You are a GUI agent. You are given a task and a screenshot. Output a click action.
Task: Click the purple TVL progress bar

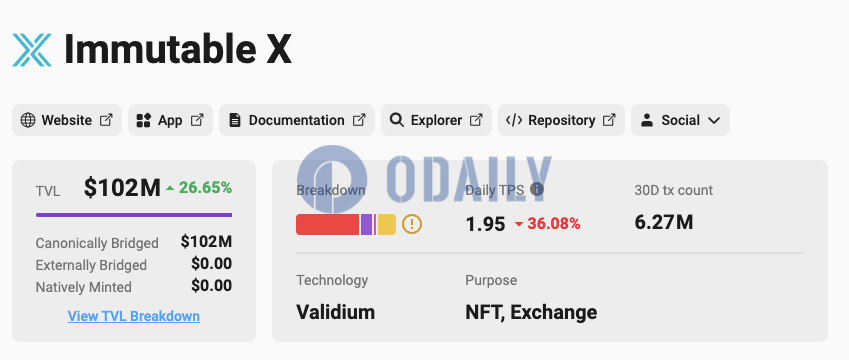coord(134,215)
